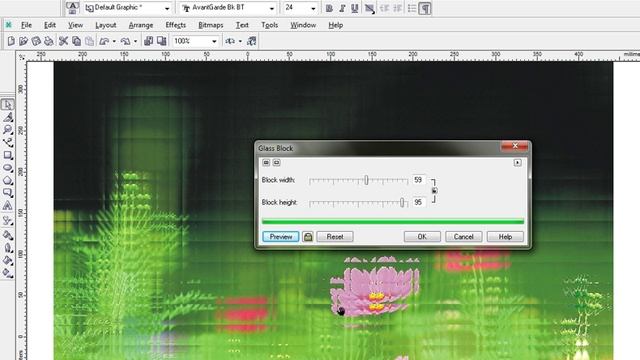Toggle non-printing characters paragraph mark

pos(425,8)
